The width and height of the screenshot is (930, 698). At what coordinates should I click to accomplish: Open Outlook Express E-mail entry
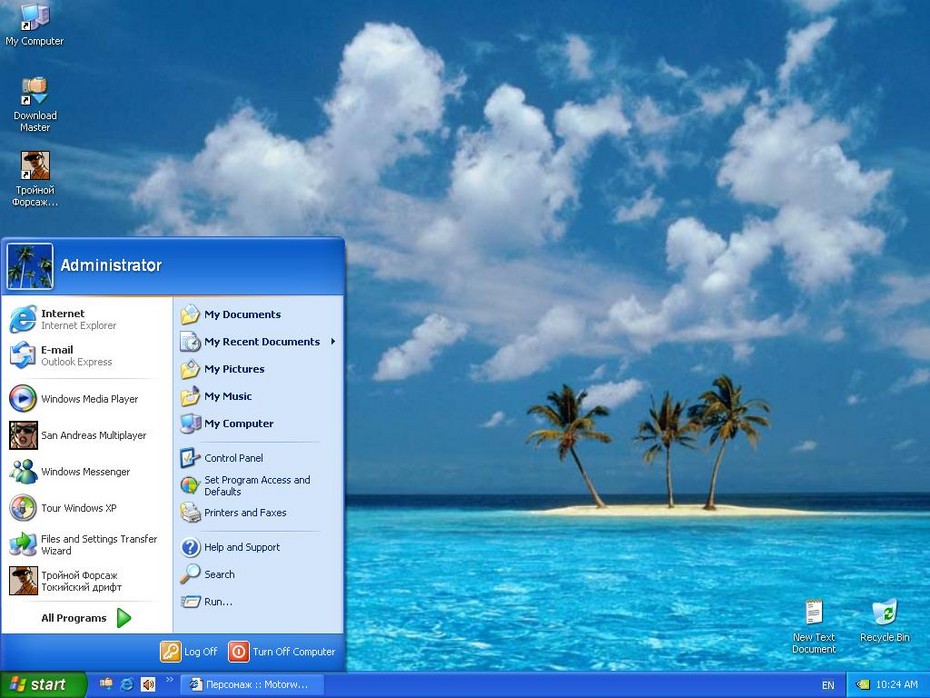(87, 355)
